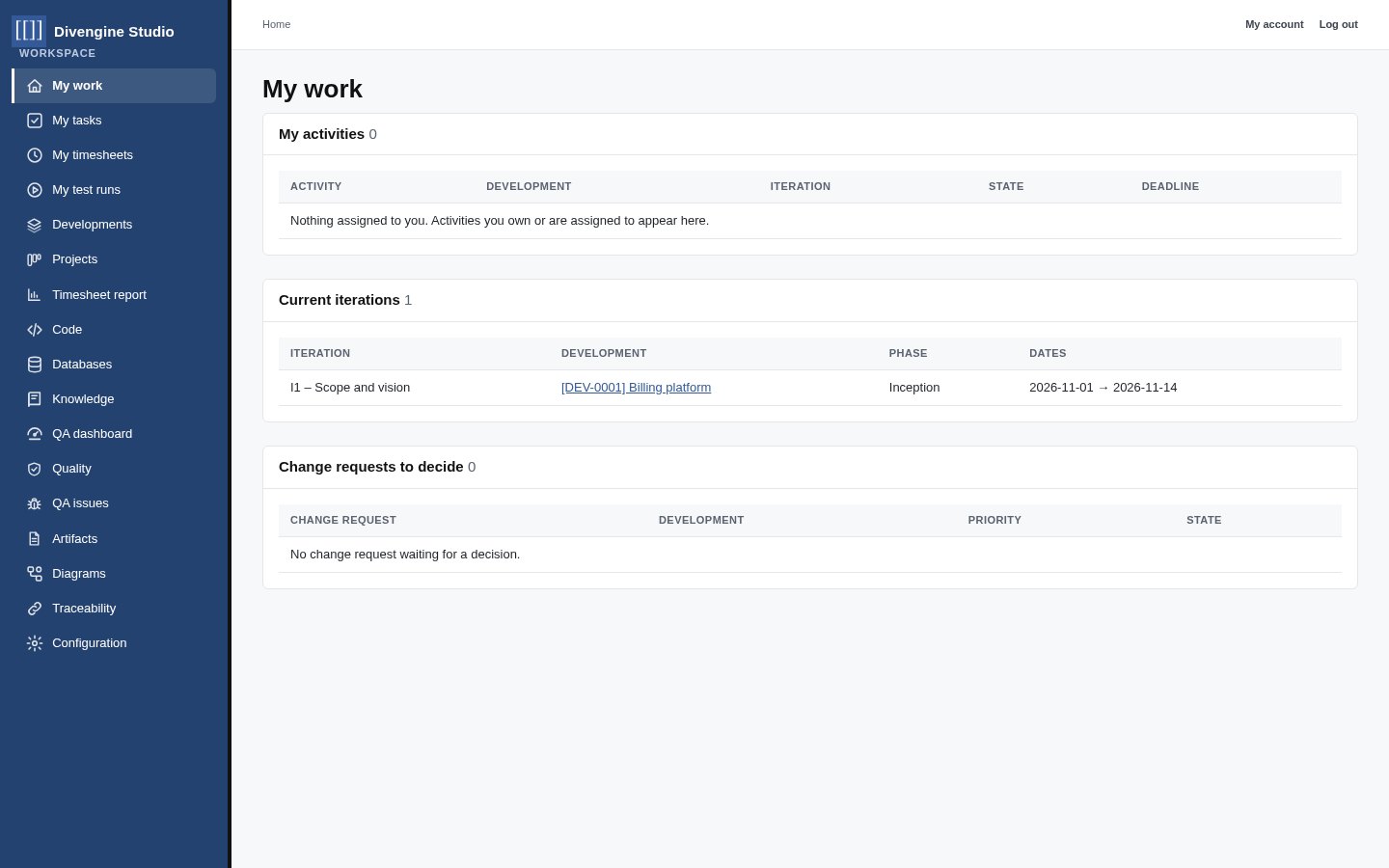Click the My activities heading
The height and width of the screenshot is (868, 1389).
[x=321, y=134]
